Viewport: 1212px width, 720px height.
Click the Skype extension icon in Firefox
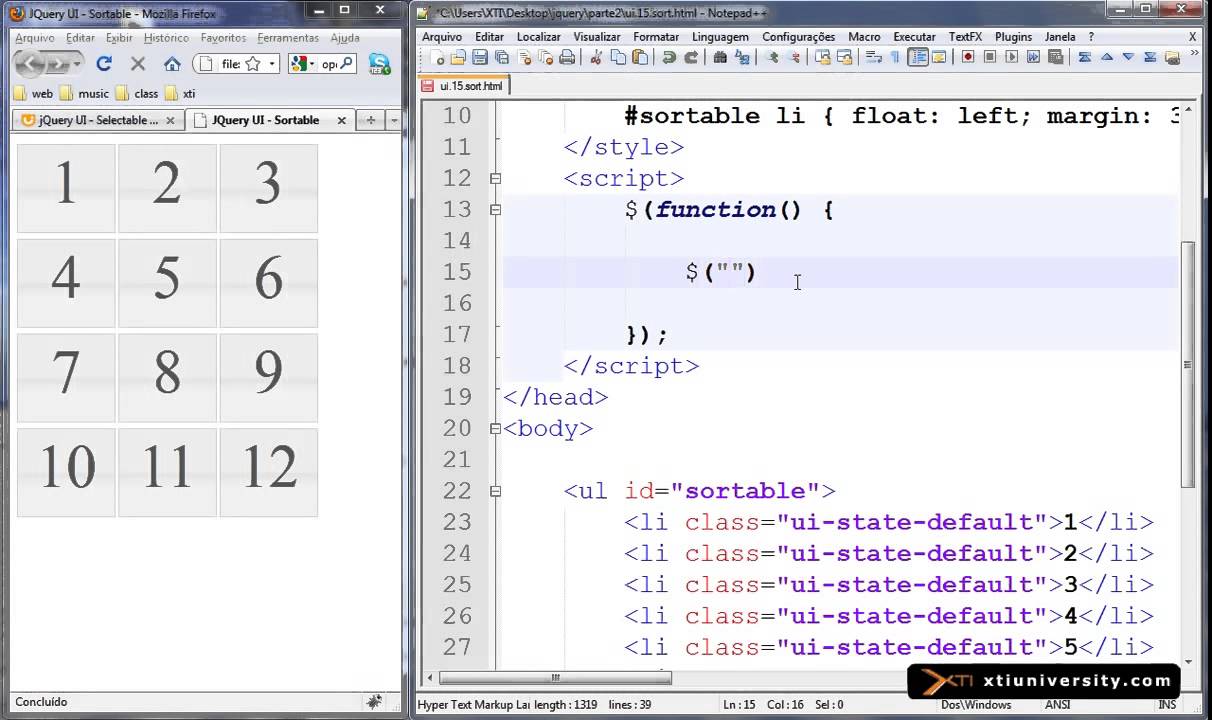[379, 63]
